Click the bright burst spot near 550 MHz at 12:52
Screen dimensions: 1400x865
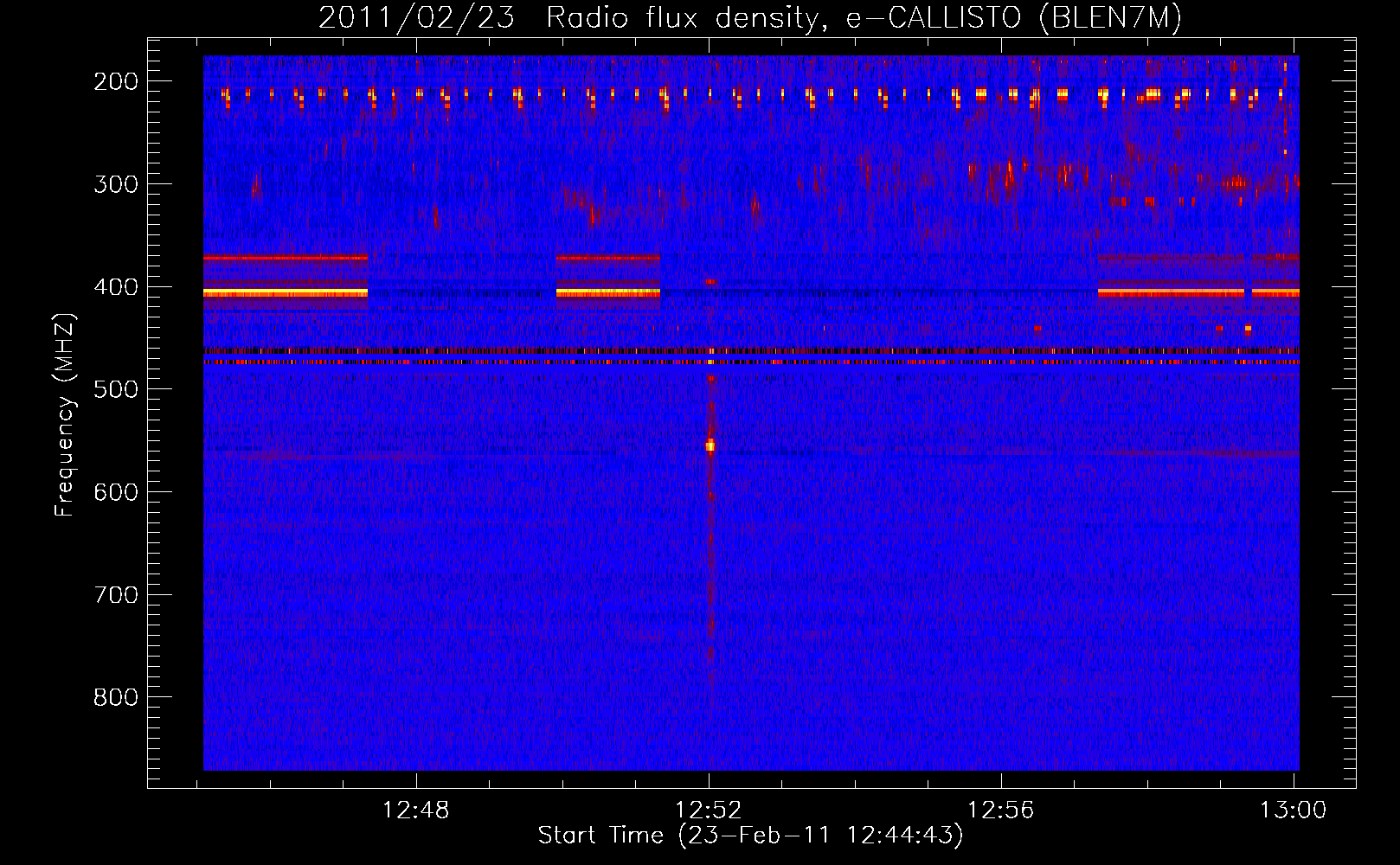(710, 445)
